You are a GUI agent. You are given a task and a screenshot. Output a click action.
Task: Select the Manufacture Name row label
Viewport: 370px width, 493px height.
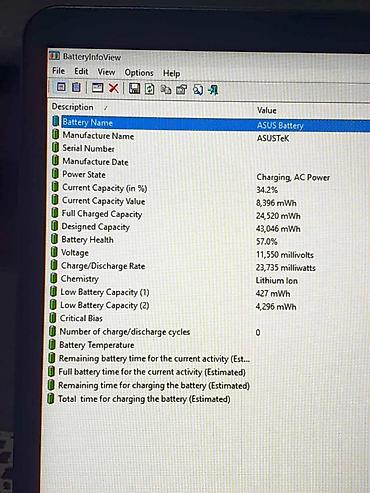[x=98, y=136]
